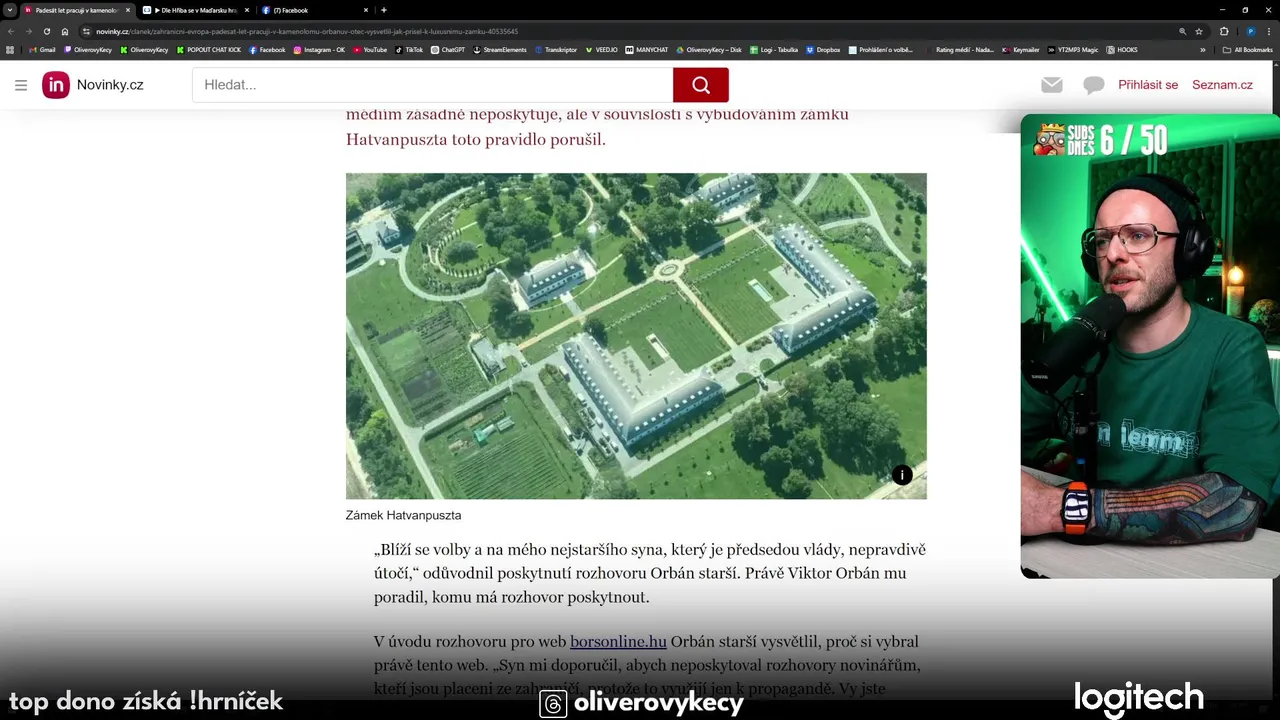
Task: Click the image info icon on castle photo
Action: [x=902, y=475]
